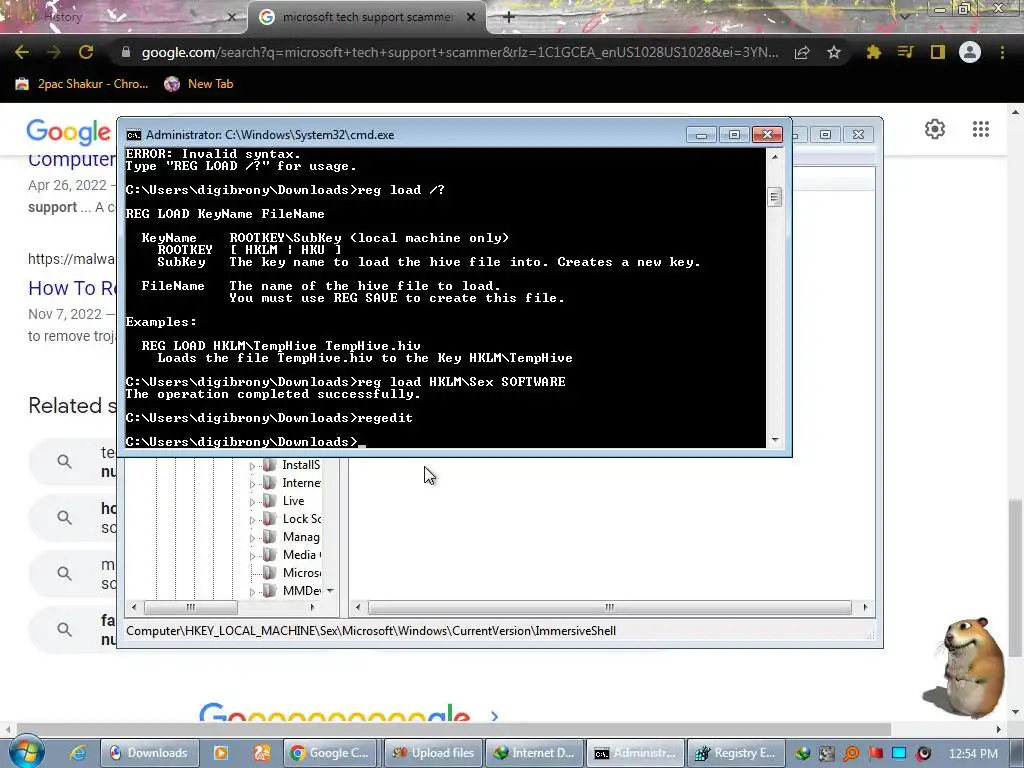Click registry tree horizontal scrollbar thumb
Screen dimensions: 1024x768
coord(190,607)
